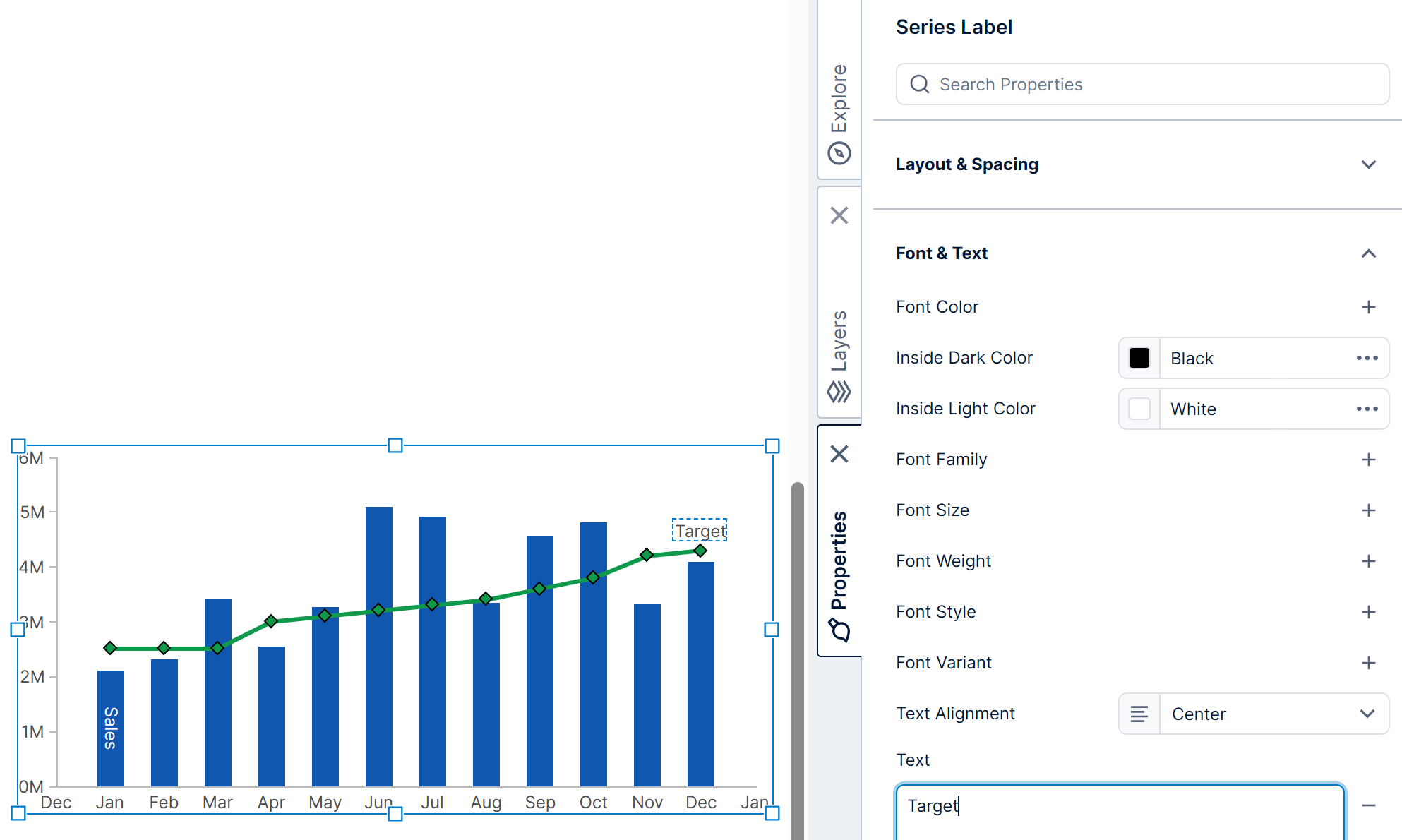Open Inside Light Color more options
Image resolution: width=1402 pixels, height=840 pixels.
(1367, 409)
